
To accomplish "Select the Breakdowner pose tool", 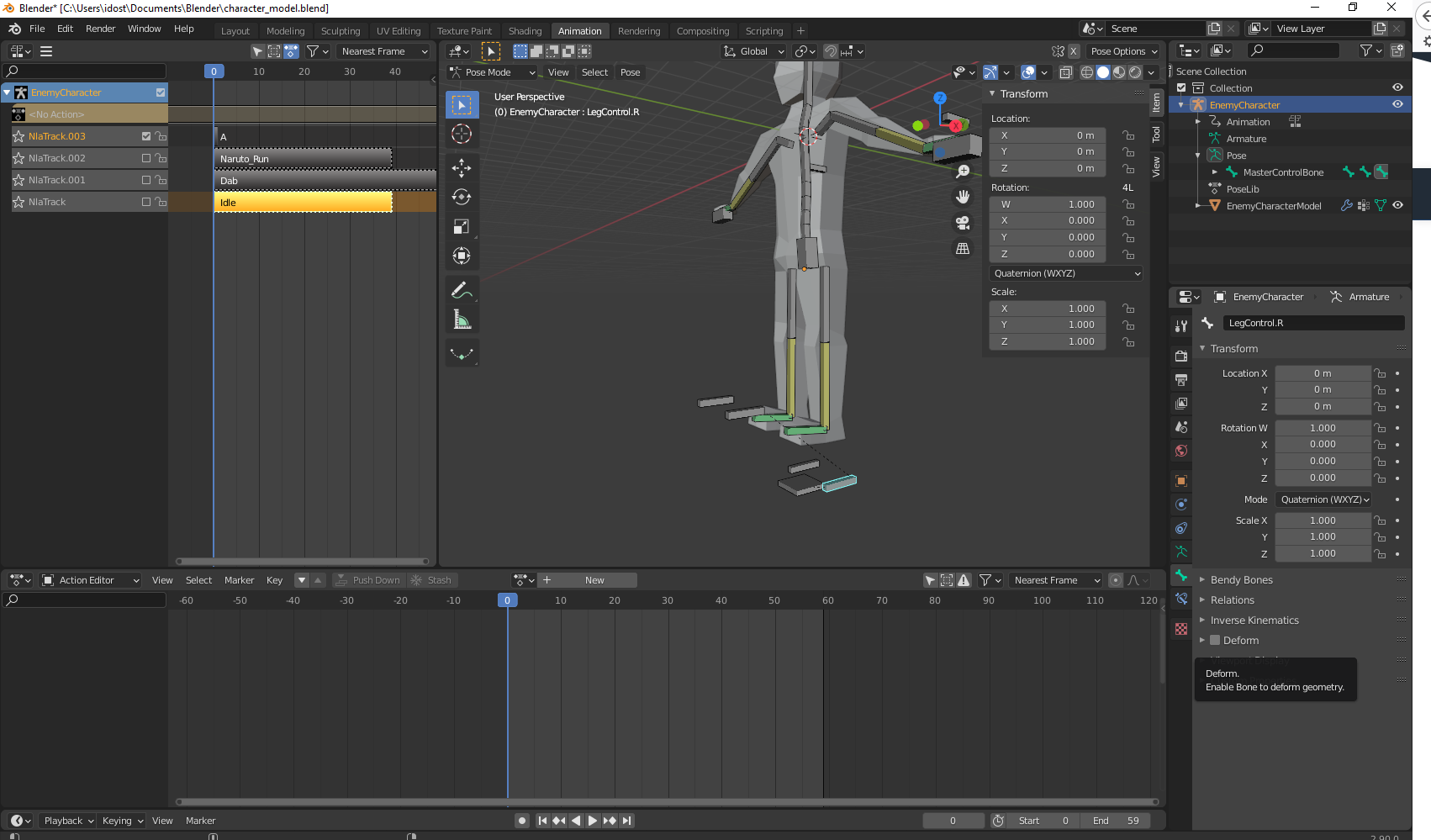I will click(462, 354).
